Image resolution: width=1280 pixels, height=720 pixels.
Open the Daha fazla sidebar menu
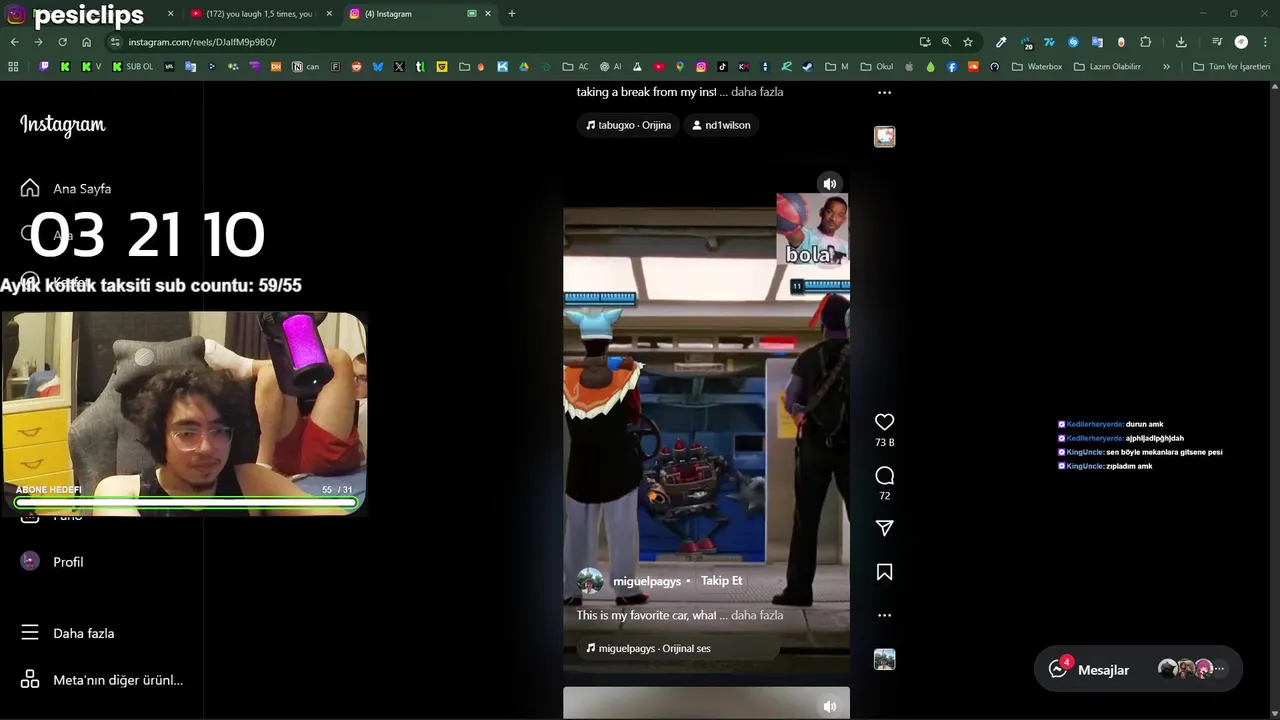coord(67,633)
